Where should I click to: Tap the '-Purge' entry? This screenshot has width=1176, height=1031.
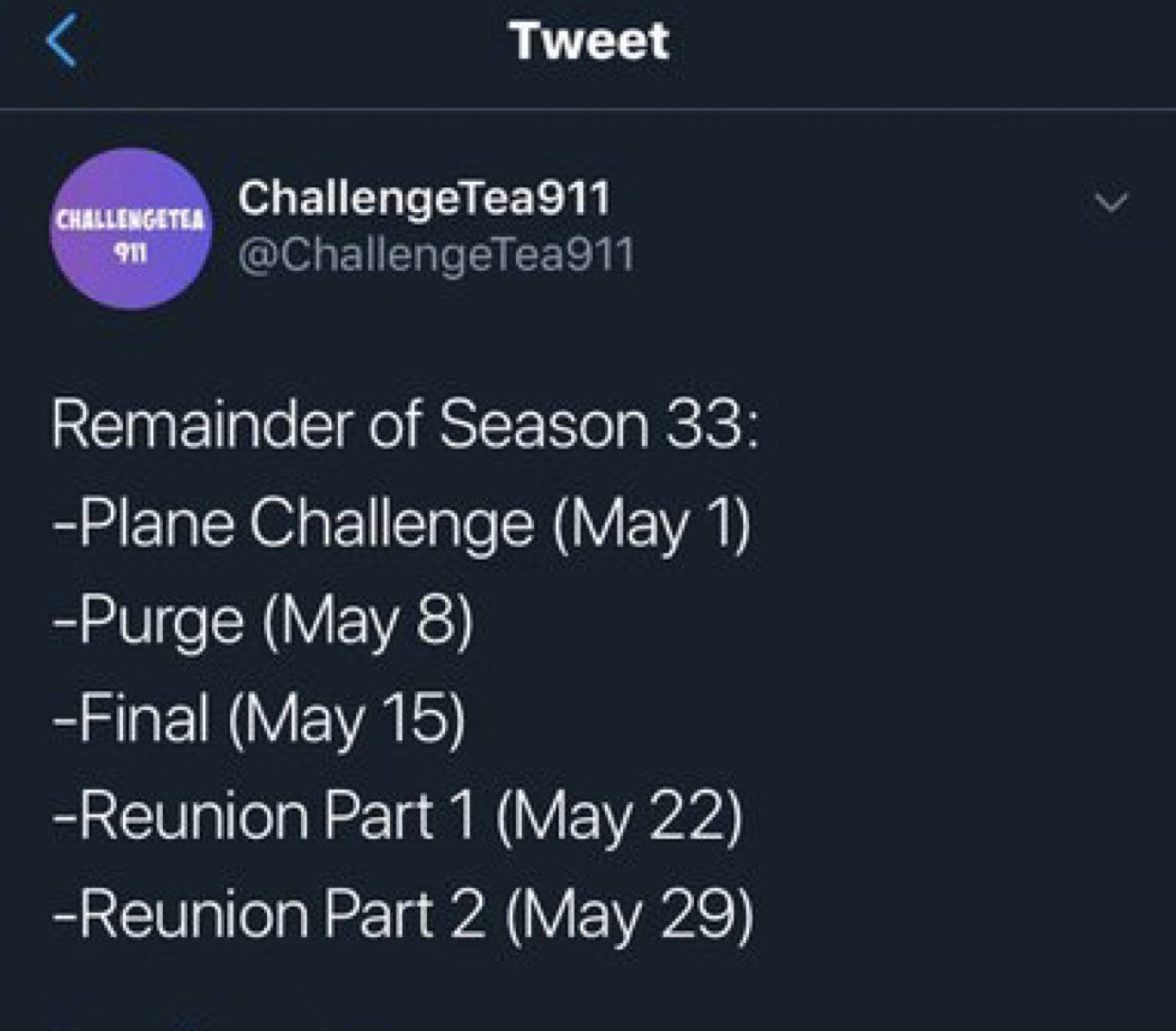tap(149, 622)
